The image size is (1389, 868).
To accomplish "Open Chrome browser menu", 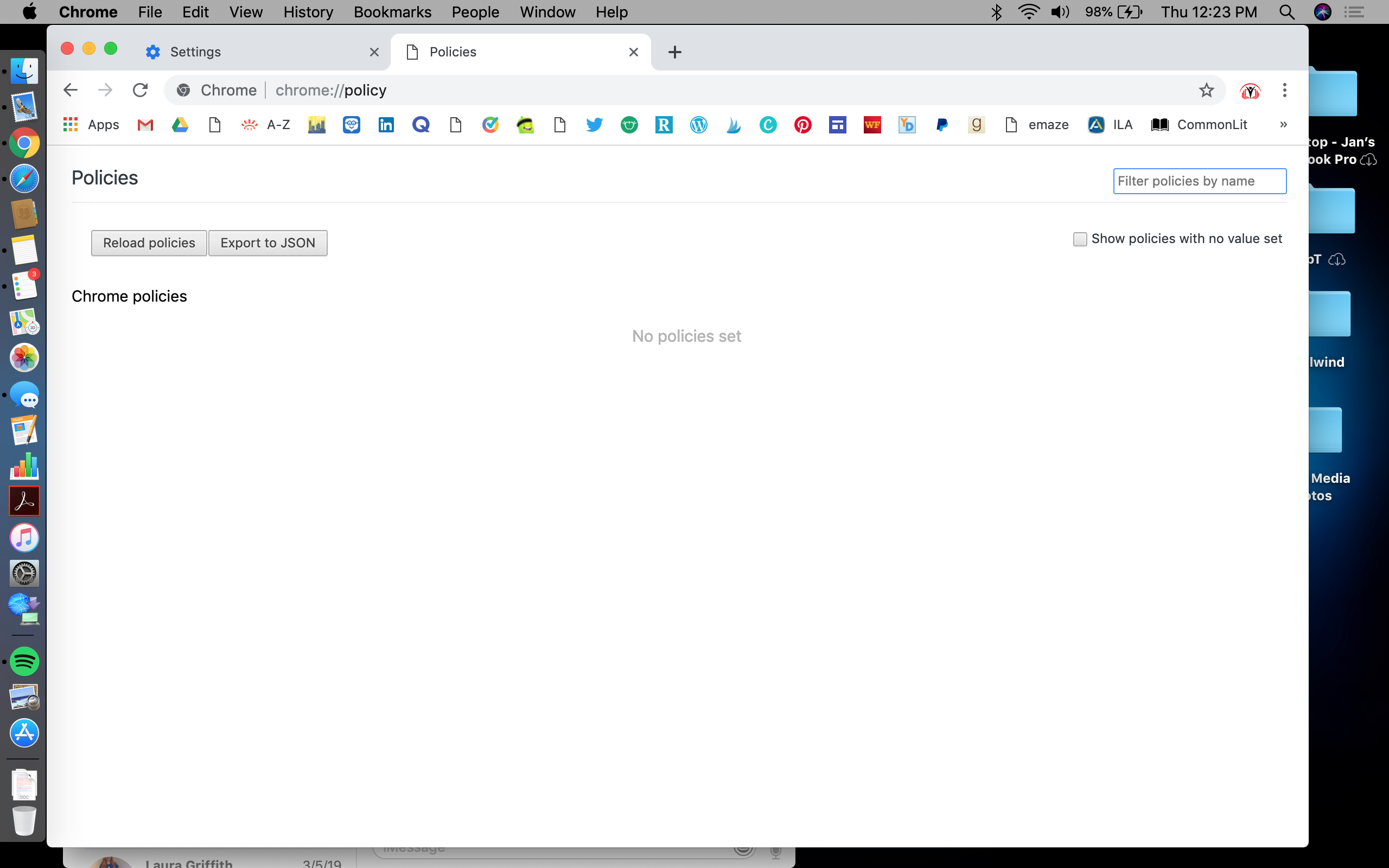I will [x=1285, y=90].
